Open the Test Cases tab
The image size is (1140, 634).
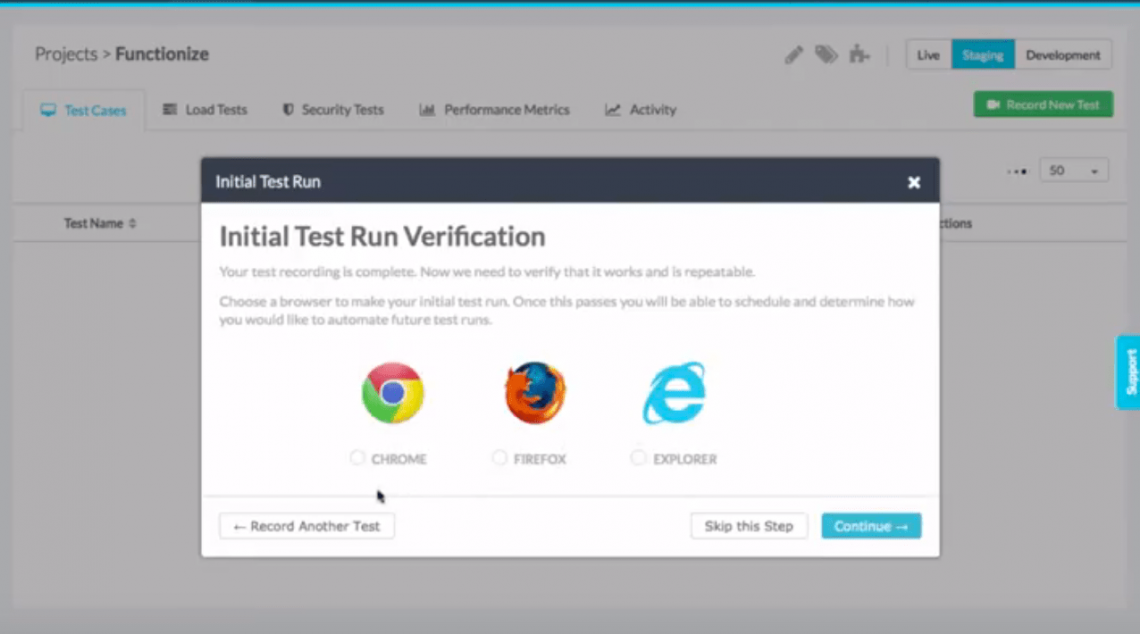[84, 111]
